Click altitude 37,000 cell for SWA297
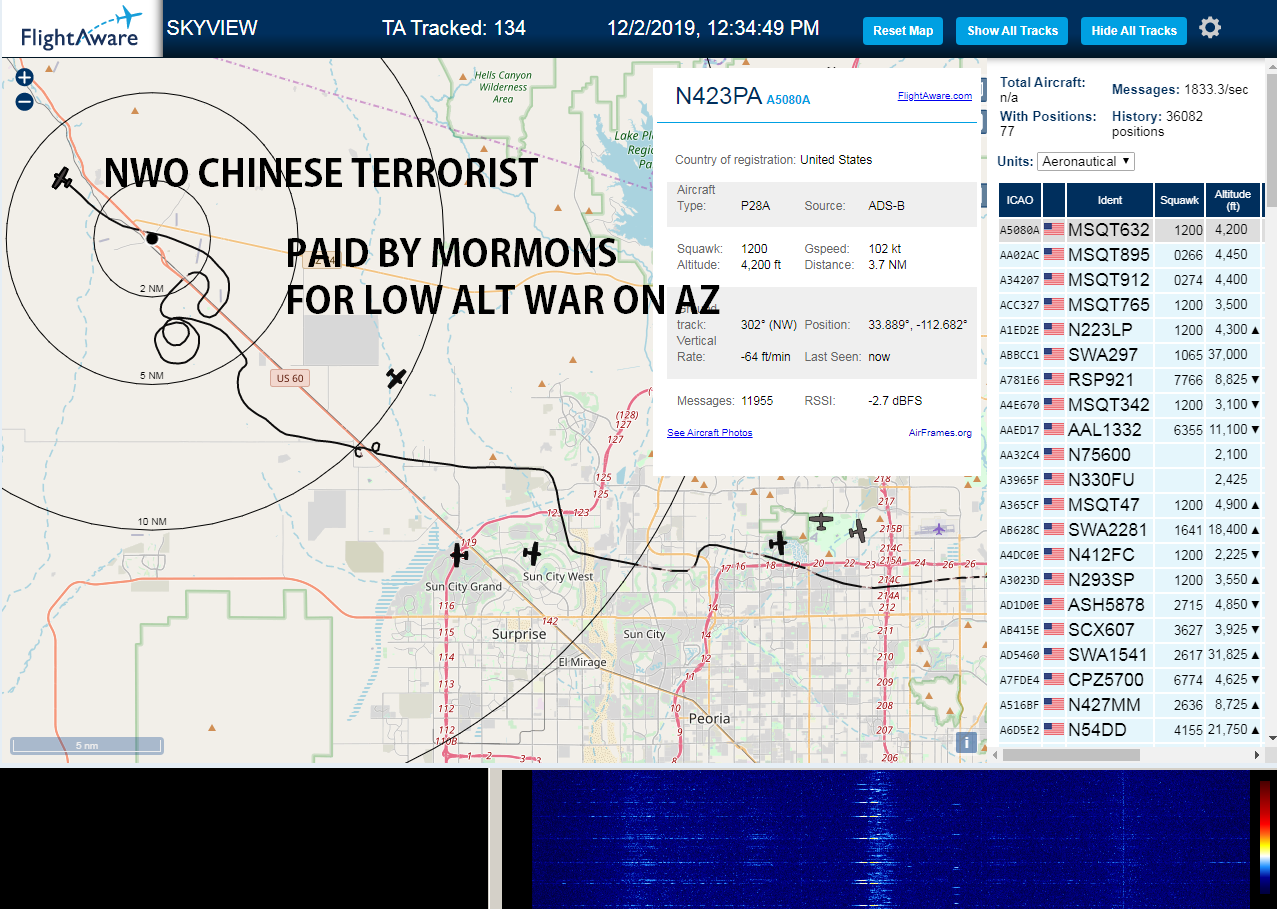This screenshot has height=909, width=1277. [1233, 355]
